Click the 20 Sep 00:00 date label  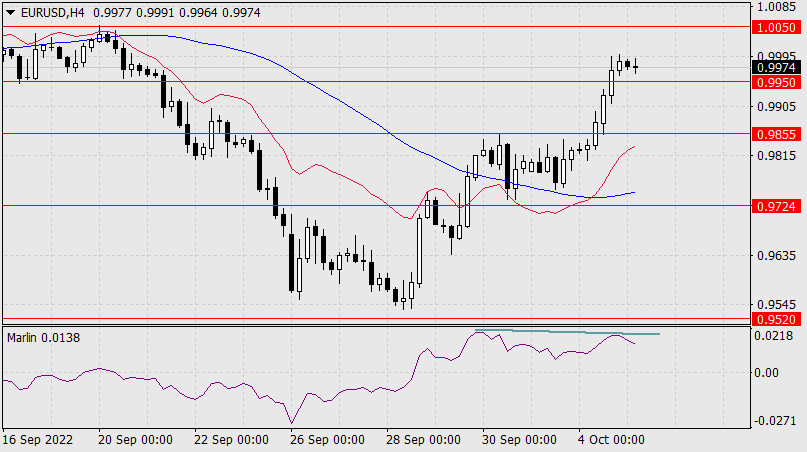tap(135, 440)
